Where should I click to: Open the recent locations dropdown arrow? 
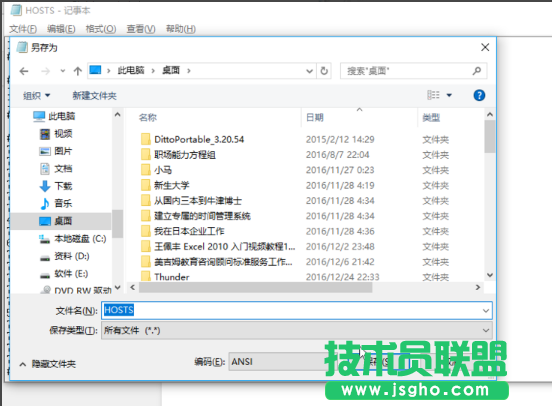pos(63,71)
